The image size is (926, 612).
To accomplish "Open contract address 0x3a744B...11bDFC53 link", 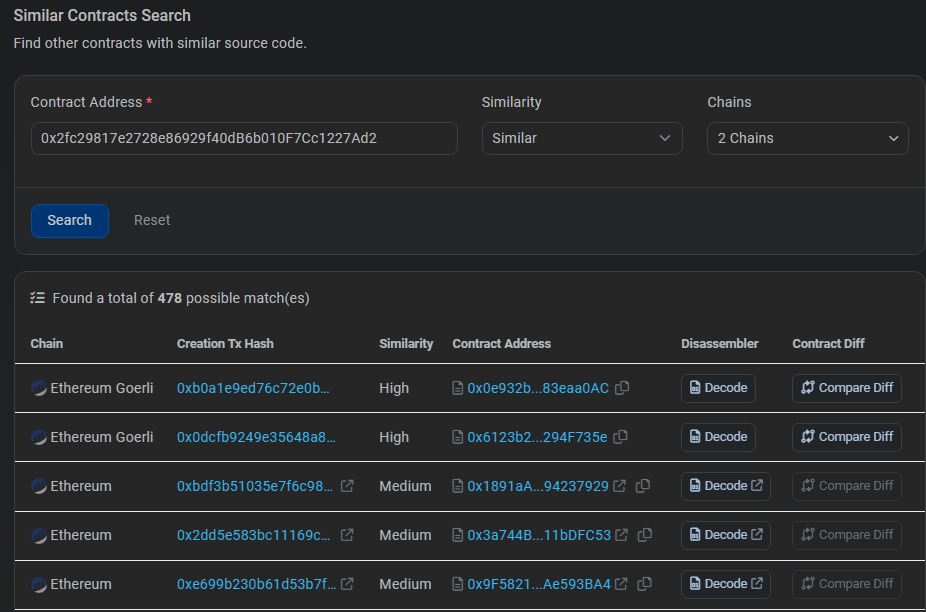I will pos(539,535).
